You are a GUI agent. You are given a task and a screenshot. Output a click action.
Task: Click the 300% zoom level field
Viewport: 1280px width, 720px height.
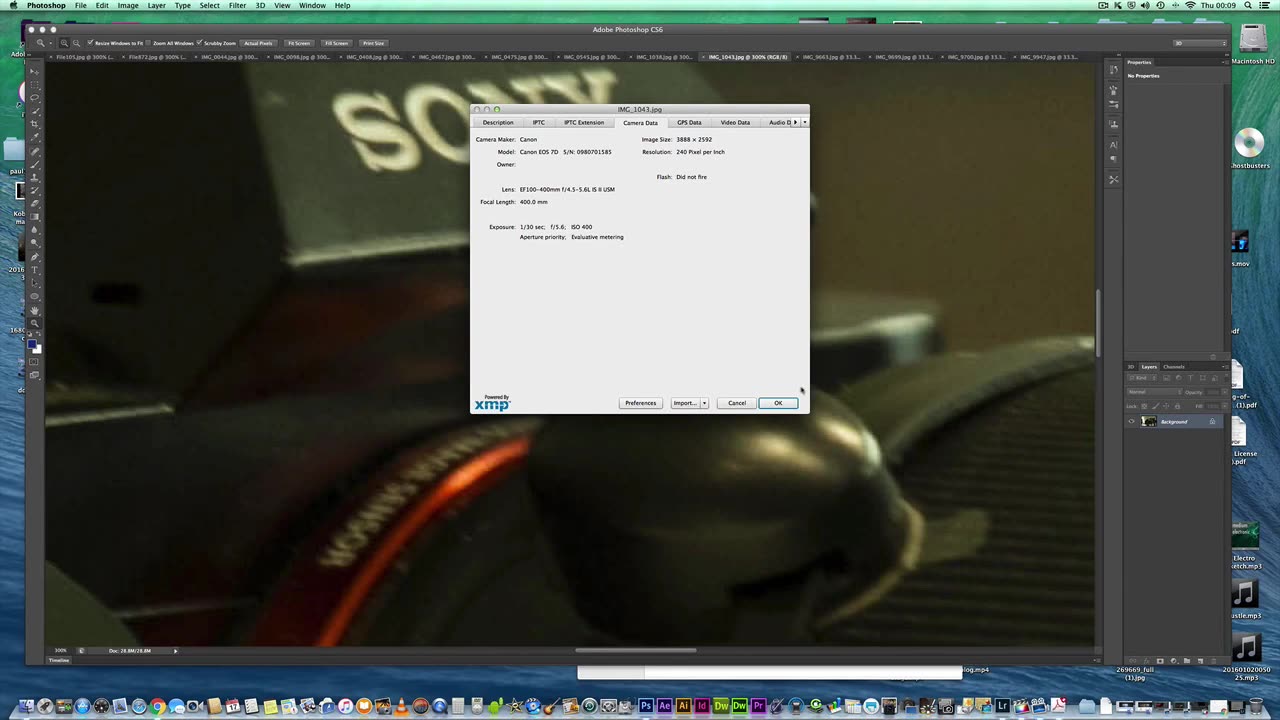coord(61,651)
